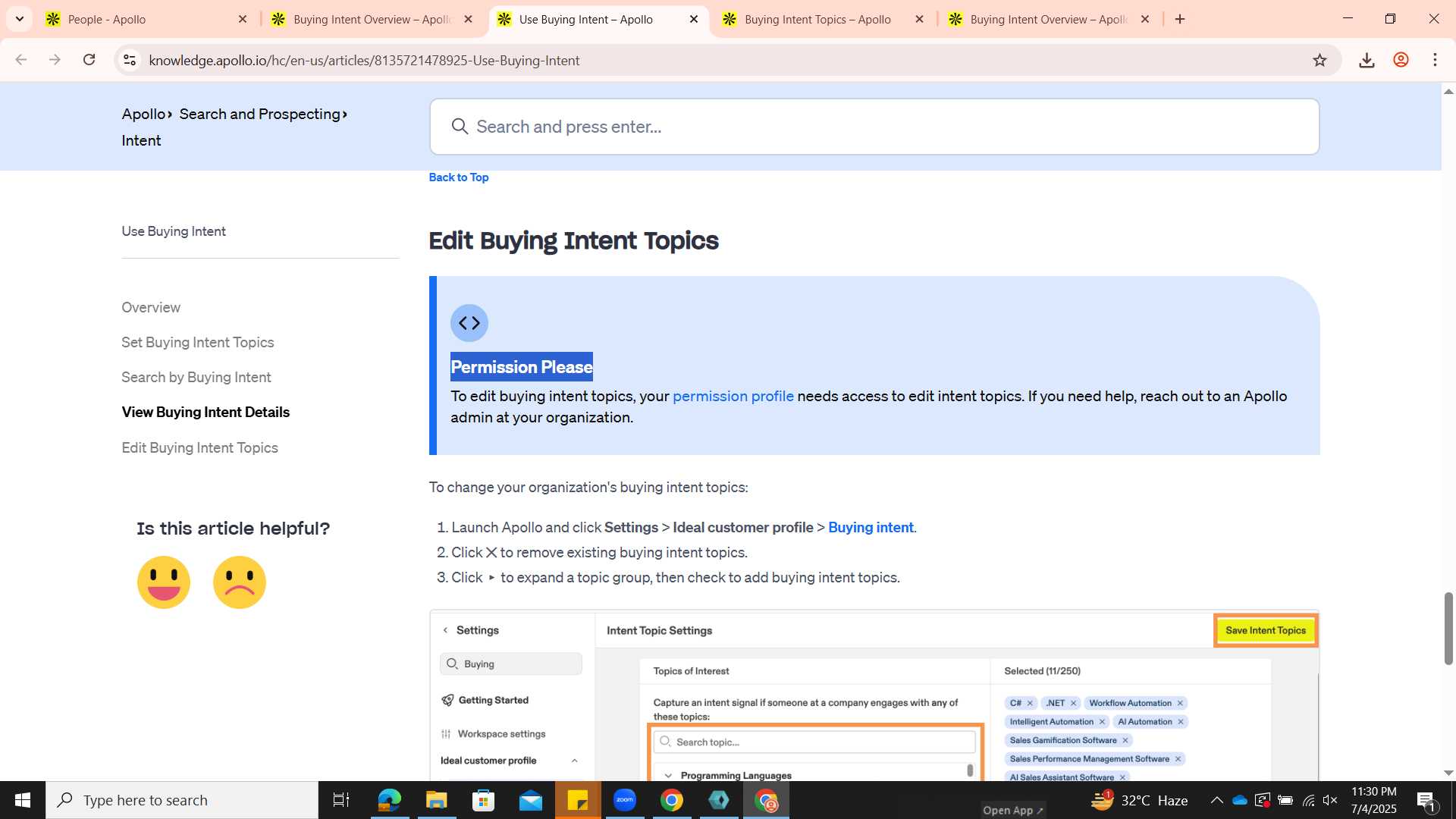1456x819 pixels.
Task: Open Task View from taskbar
Action: 341,800
